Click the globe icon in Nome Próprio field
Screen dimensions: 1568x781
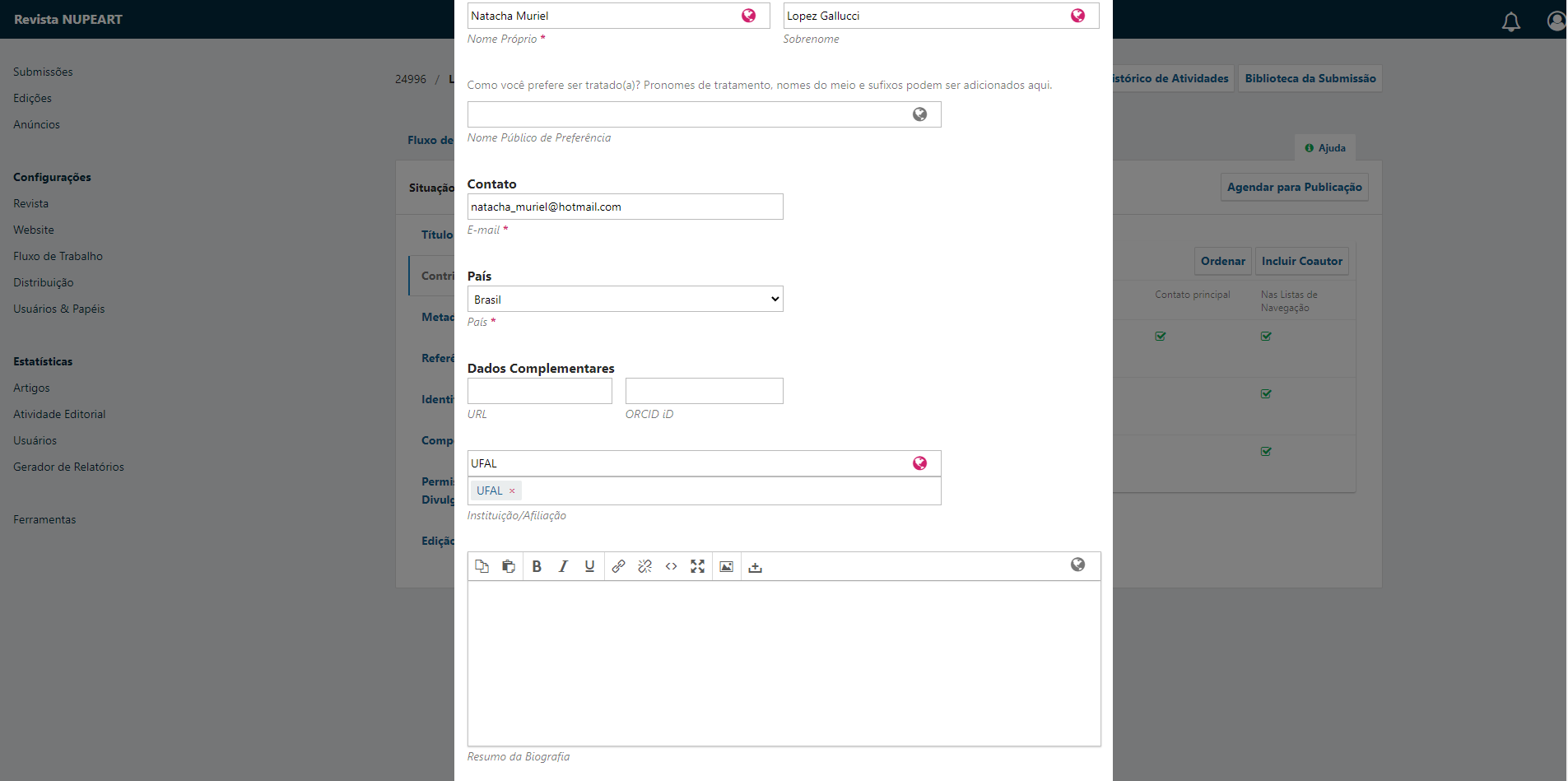pos(748,16)
